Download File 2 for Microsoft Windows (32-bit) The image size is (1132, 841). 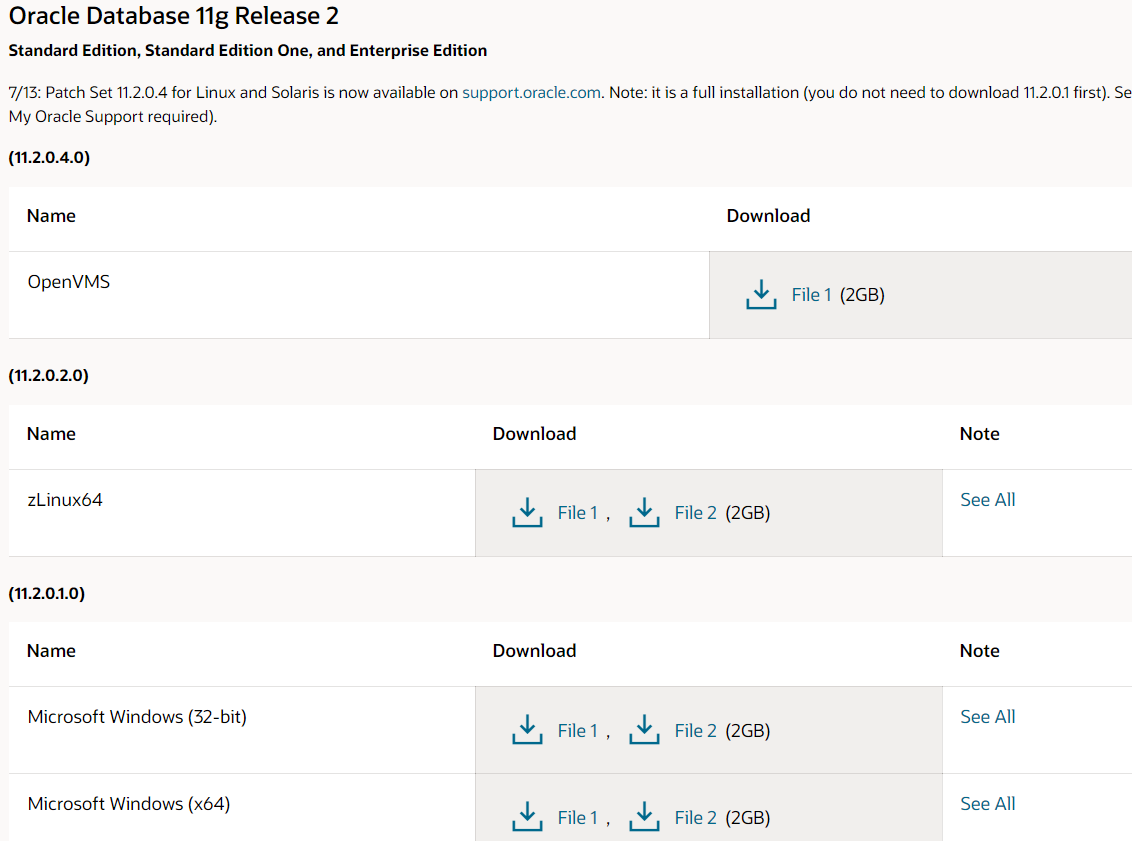pos(695,731)
